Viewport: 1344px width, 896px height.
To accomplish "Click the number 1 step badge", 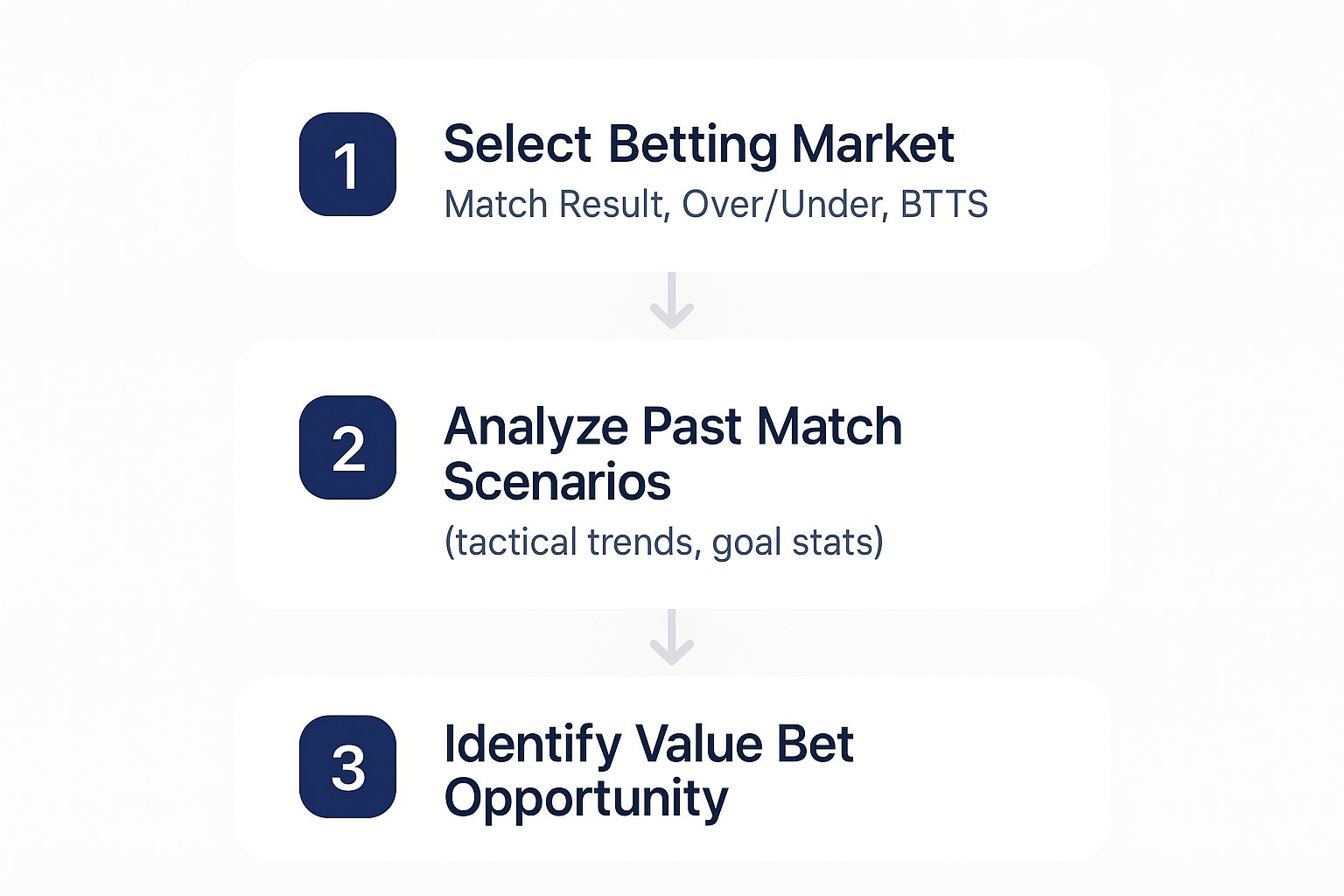I will coord(347,164).
